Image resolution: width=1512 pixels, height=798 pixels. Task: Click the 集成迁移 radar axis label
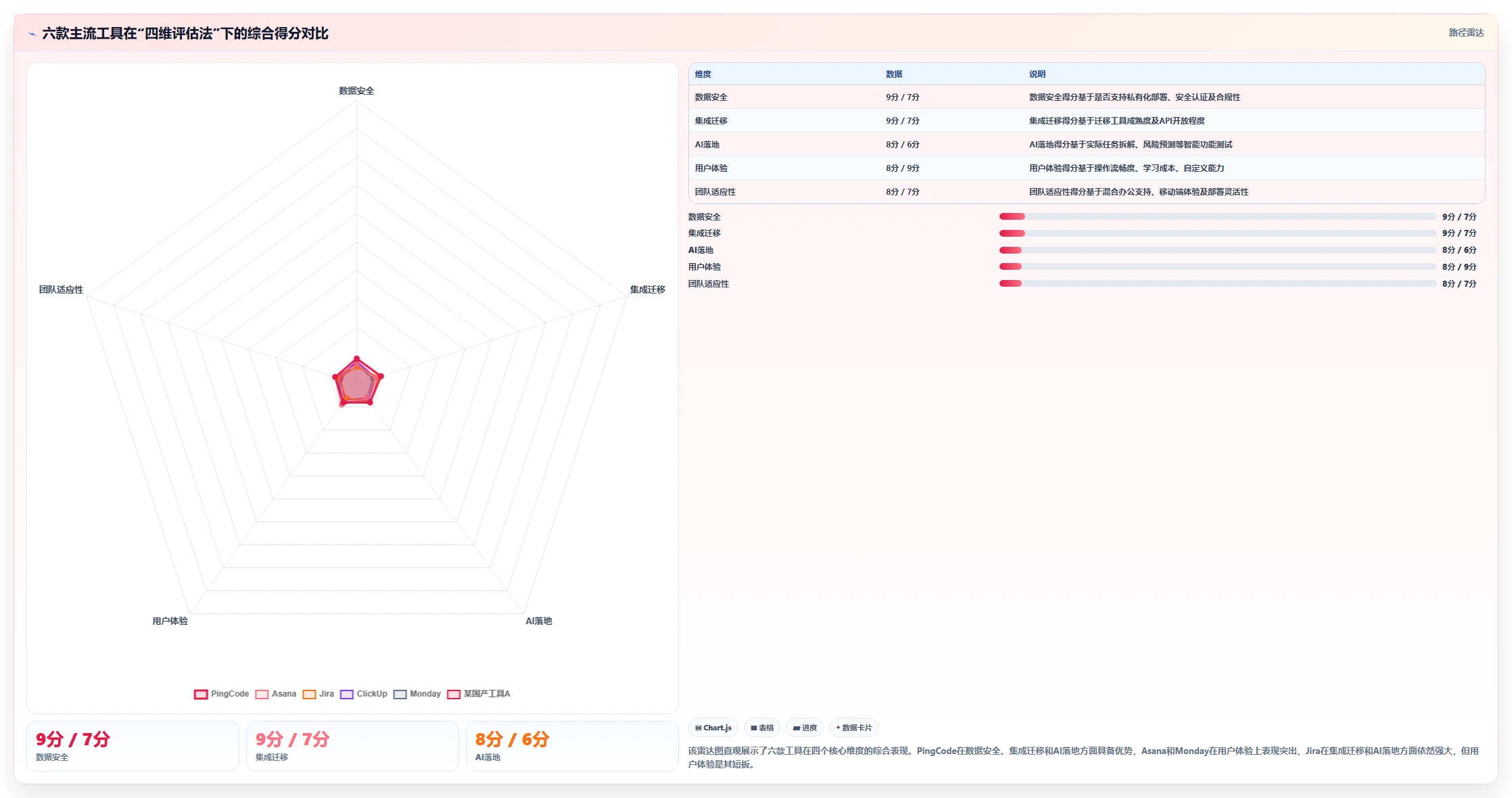647,289
